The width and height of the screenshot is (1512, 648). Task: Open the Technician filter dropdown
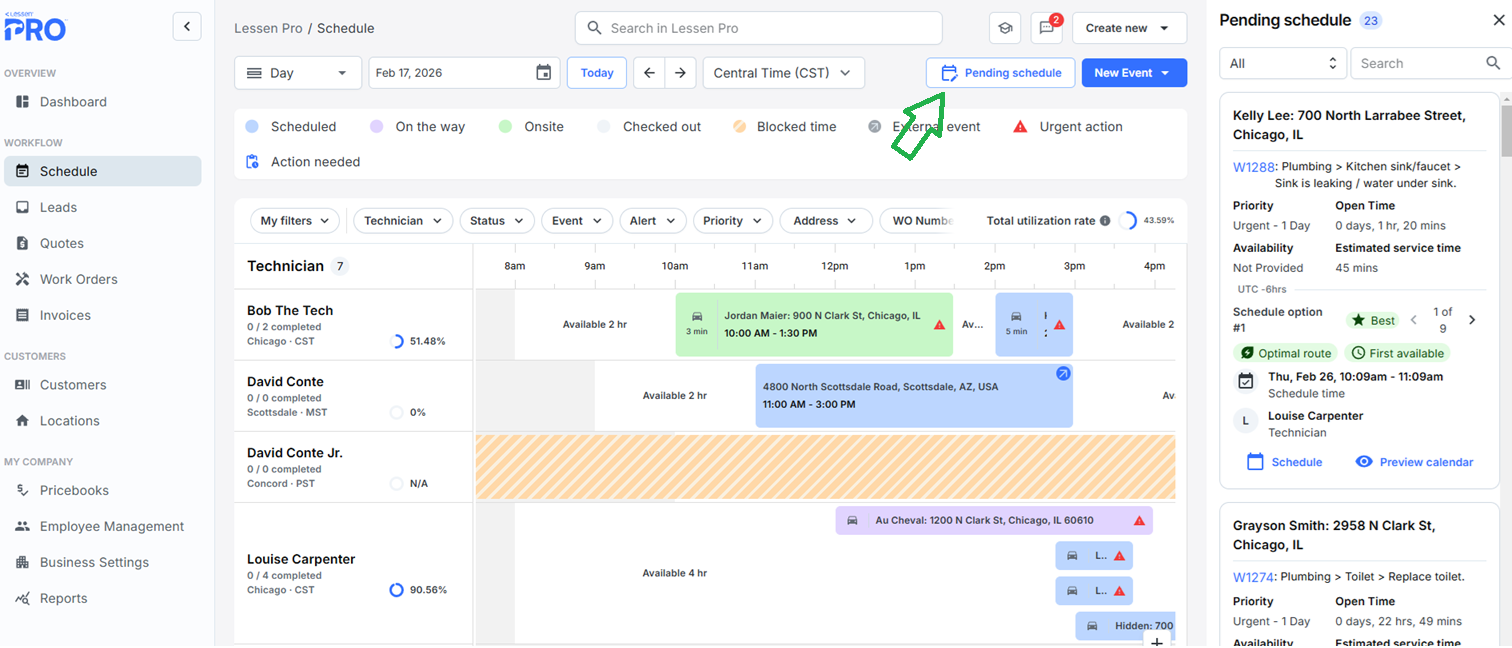(x=403, y=221)
